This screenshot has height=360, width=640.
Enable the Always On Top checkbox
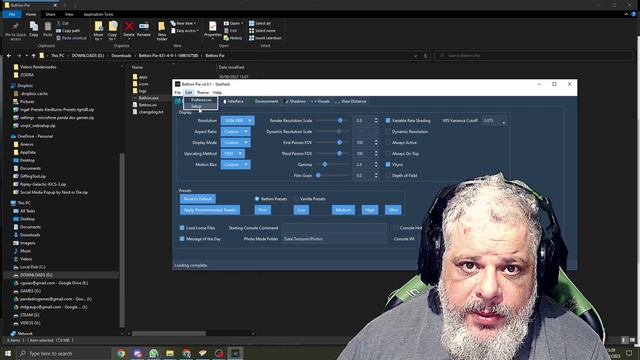[x=388, y=153]
